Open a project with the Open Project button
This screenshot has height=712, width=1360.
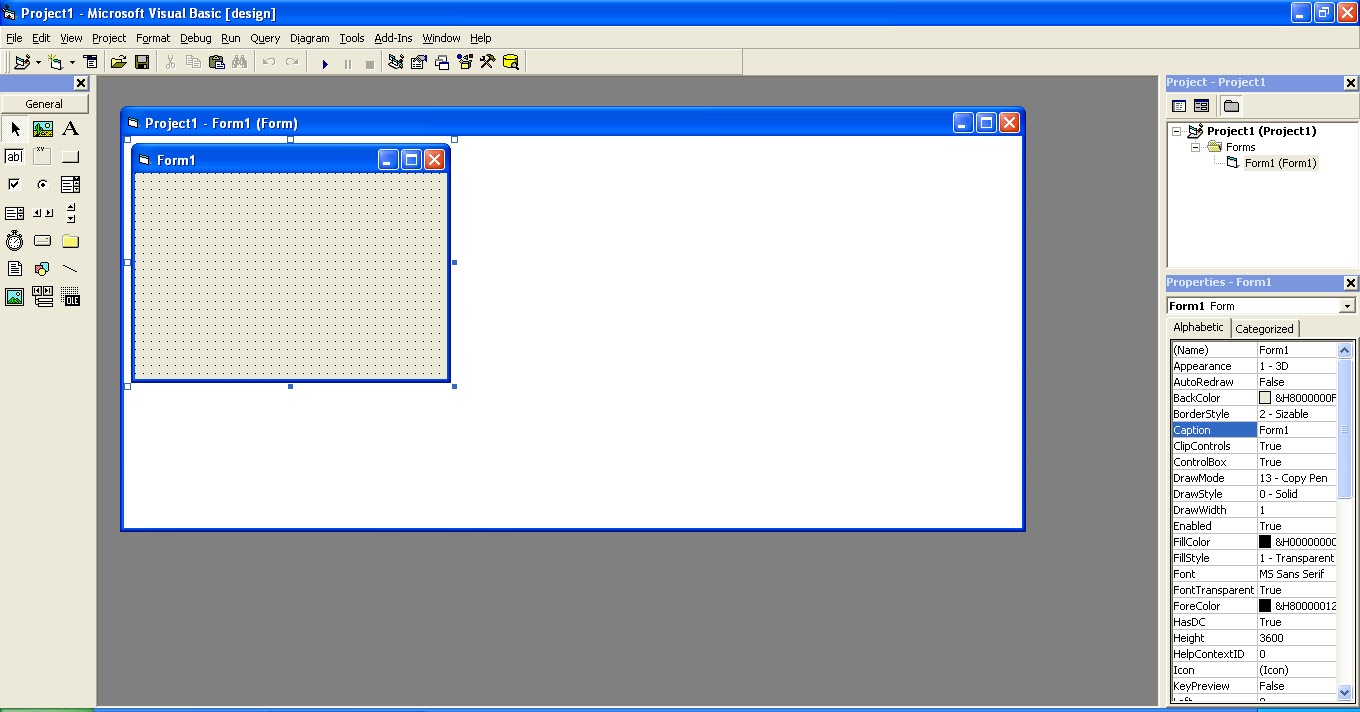118,61
